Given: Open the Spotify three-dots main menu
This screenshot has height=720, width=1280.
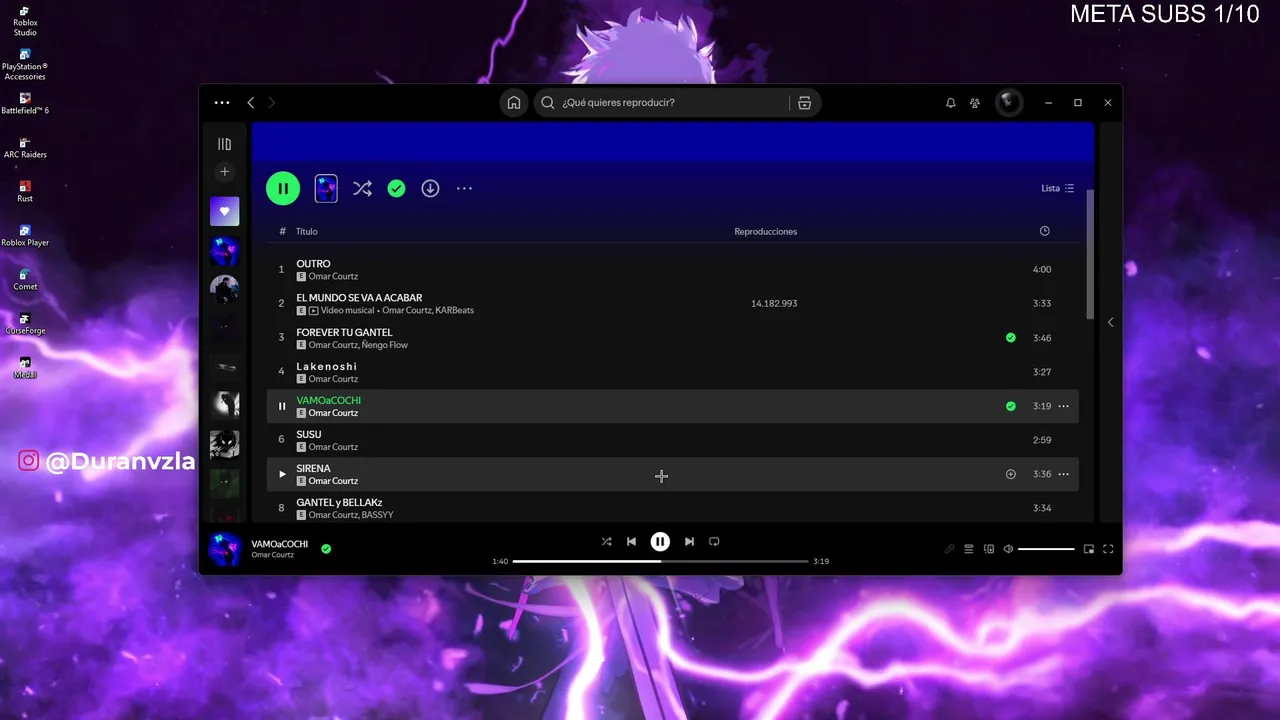Looking at the screenshot, I should pyautogui.click(x=222, y=103).
